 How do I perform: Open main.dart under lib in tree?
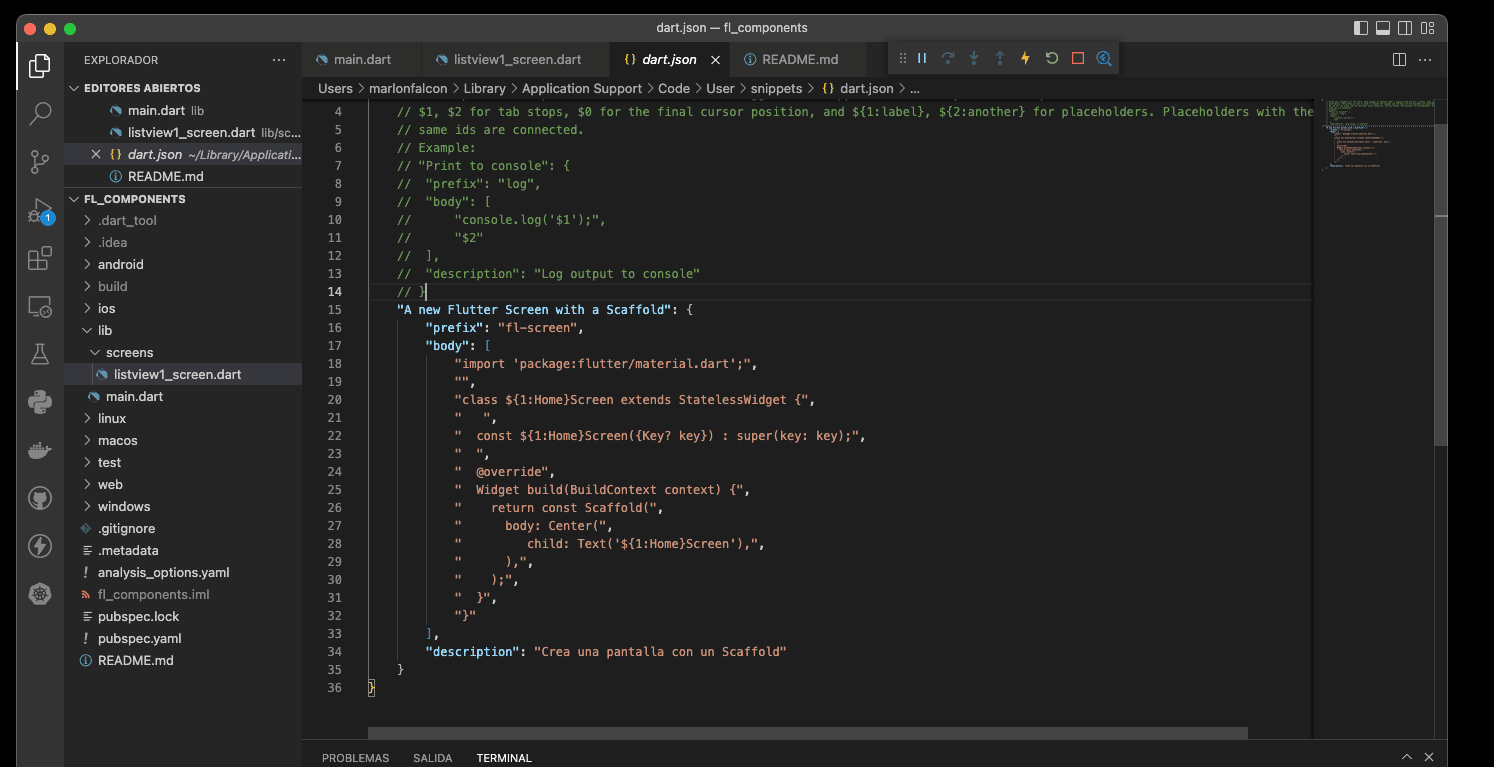coord(134,396)
